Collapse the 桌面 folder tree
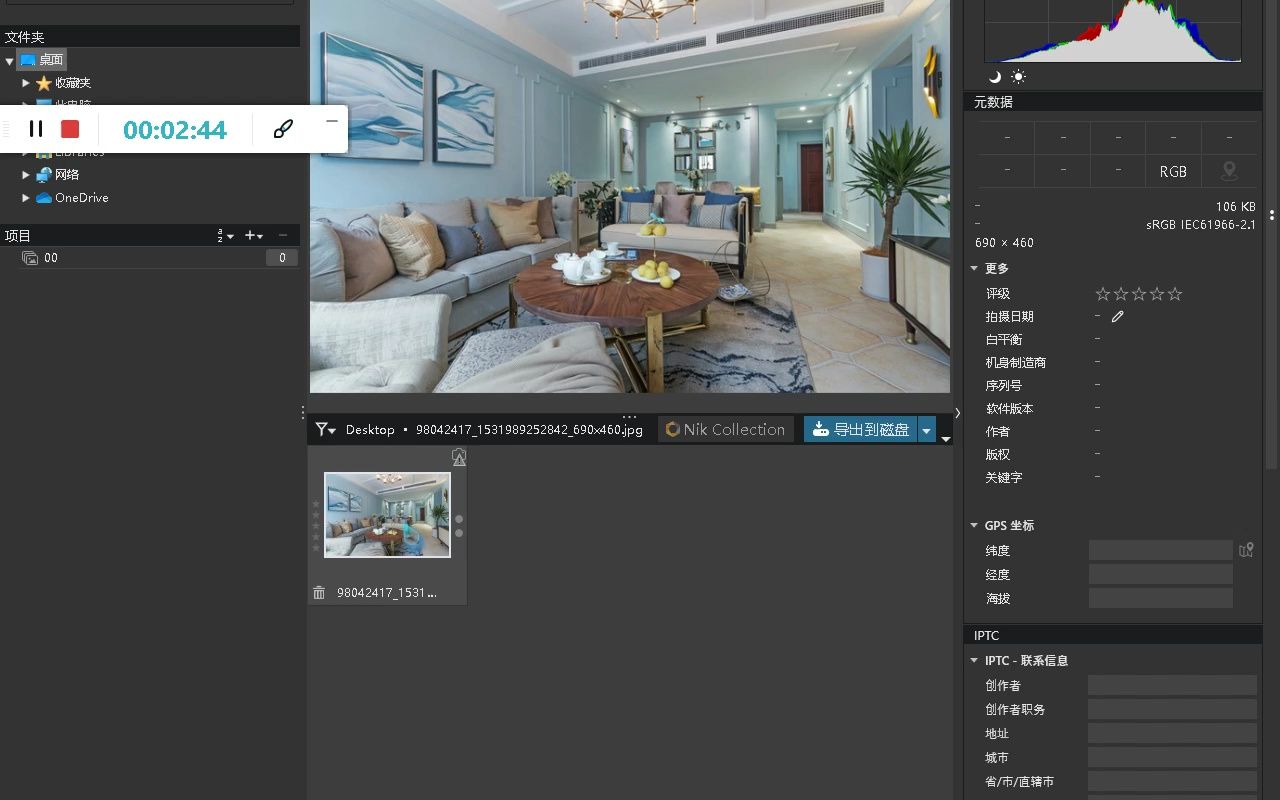The image size is (1280, 800). pyautogui.click(x=9, y=58)
